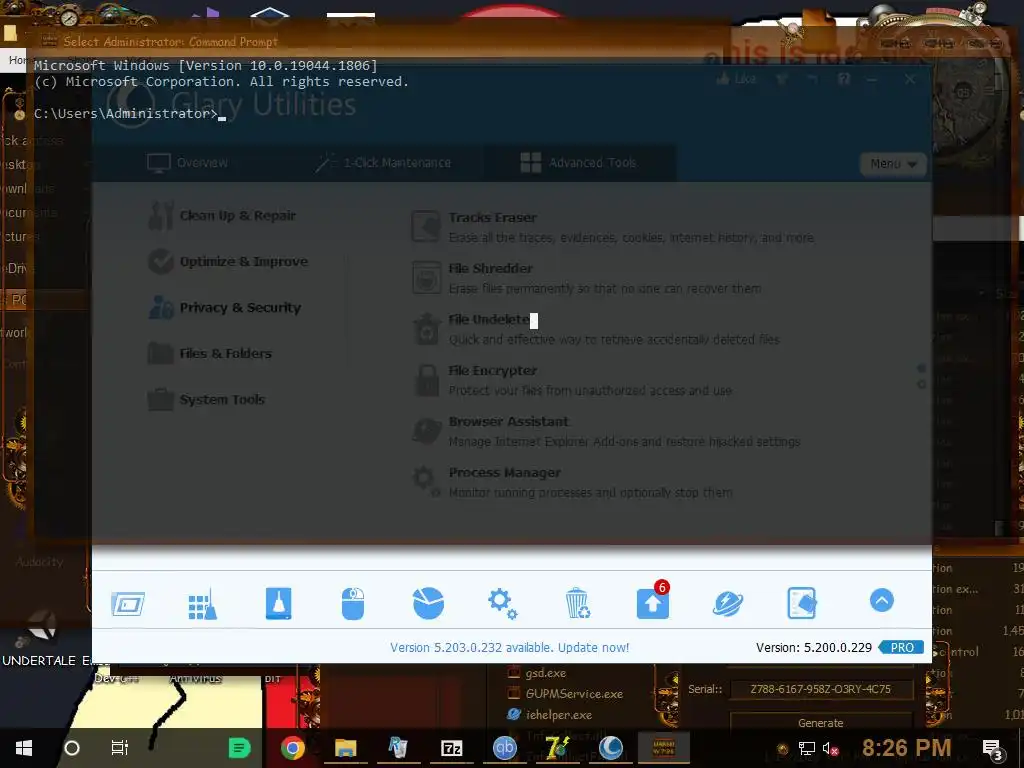This screenshot has height=768, width=1024.
Task: Open the pie chart disk analyzer icon
Action: tap(428, 603)
